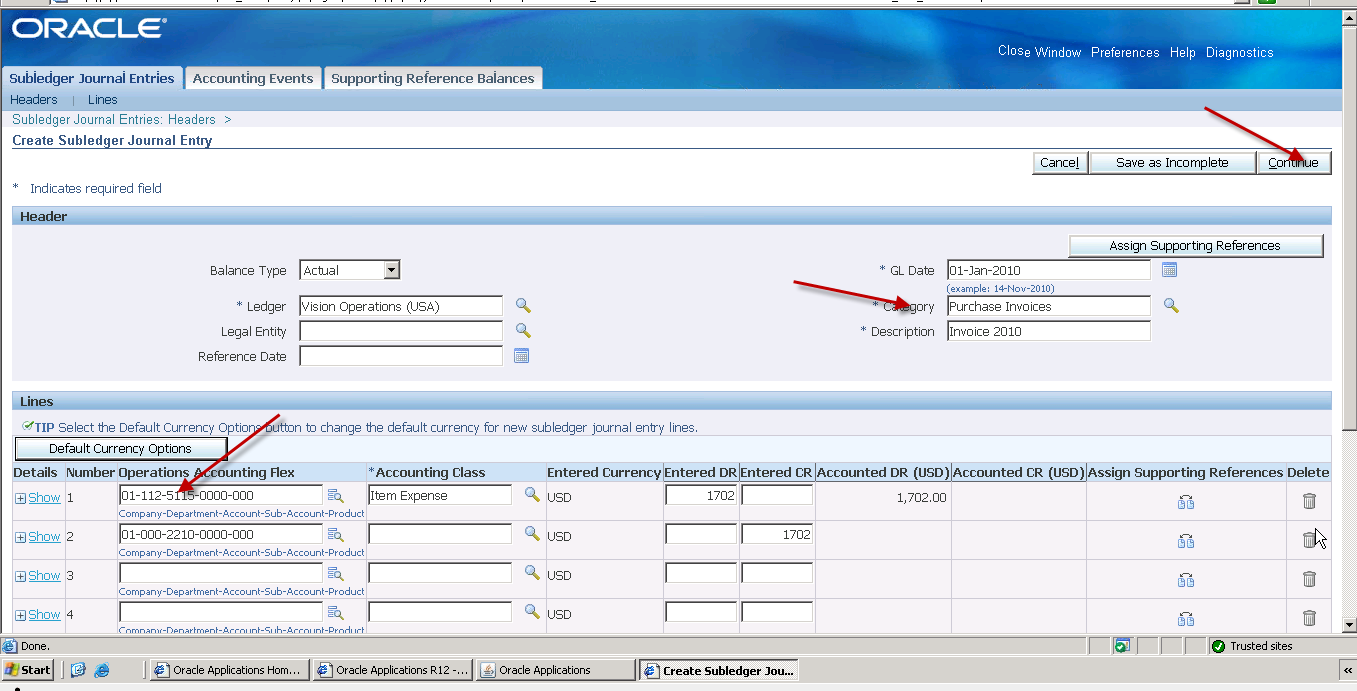Image resolution: width=1357 pixels, height=691 pixels.
Task: Expand line 4 details plus icon
Action: point(20,615)
